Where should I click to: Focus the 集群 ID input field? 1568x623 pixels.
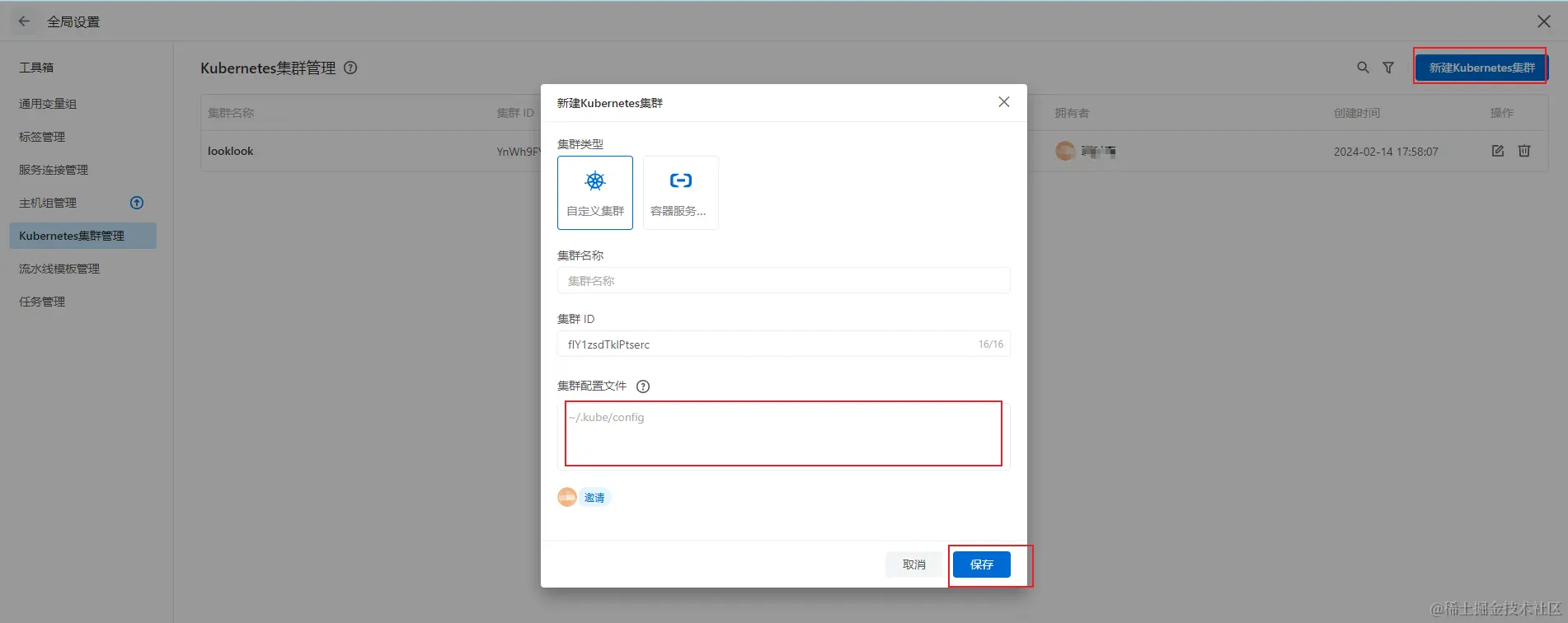coord(783,344)
